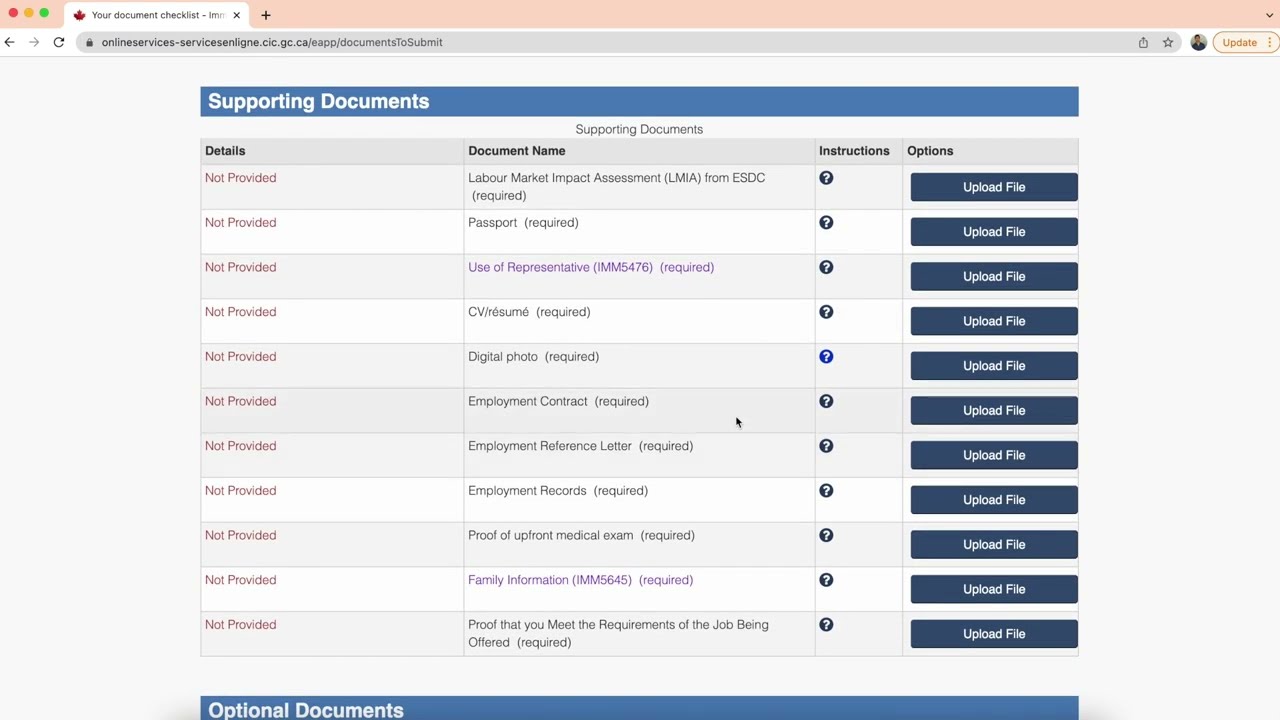
Task: Click Employment Records (required) text
Action: [558, 491]
